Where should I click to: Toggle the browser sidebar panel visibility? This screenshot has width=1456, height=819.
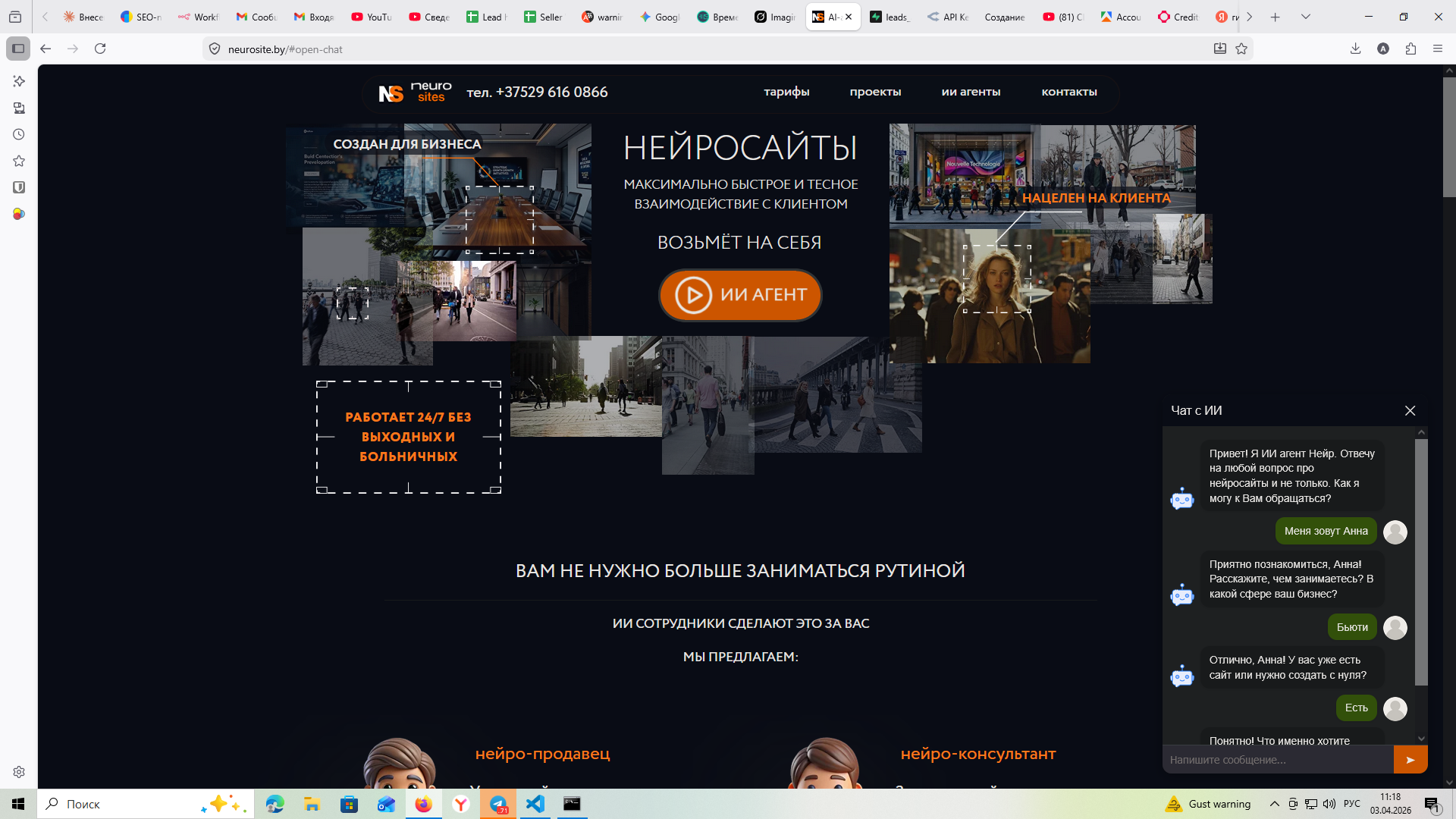click(18, 48)
